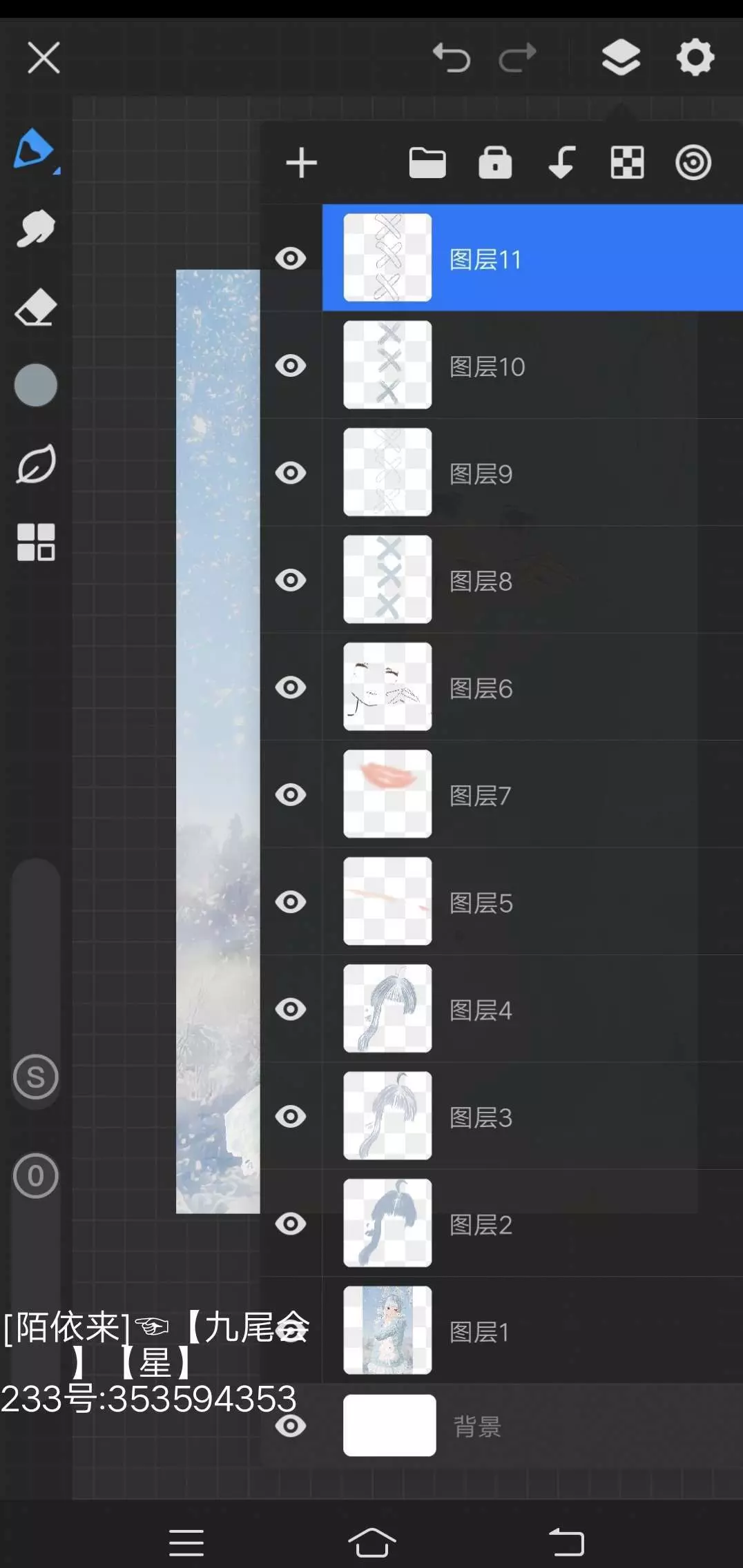Hide 图层11 using its eye icon
This screenshot has width=743, height=1568.
[x=291, y=259]
